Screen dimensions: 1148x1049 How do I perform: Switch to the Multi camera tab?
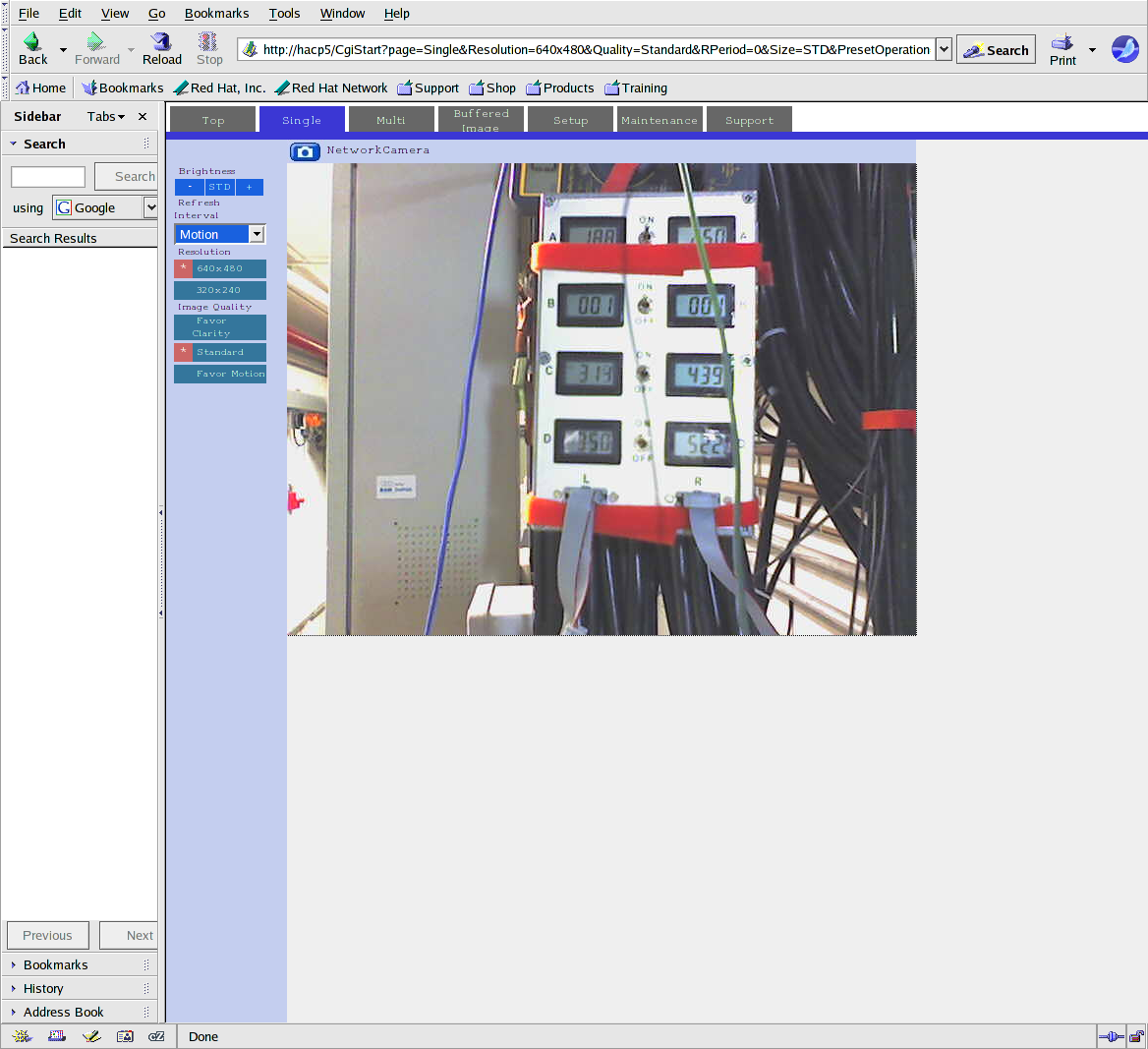pyautogui.click(x=391, y=119)
